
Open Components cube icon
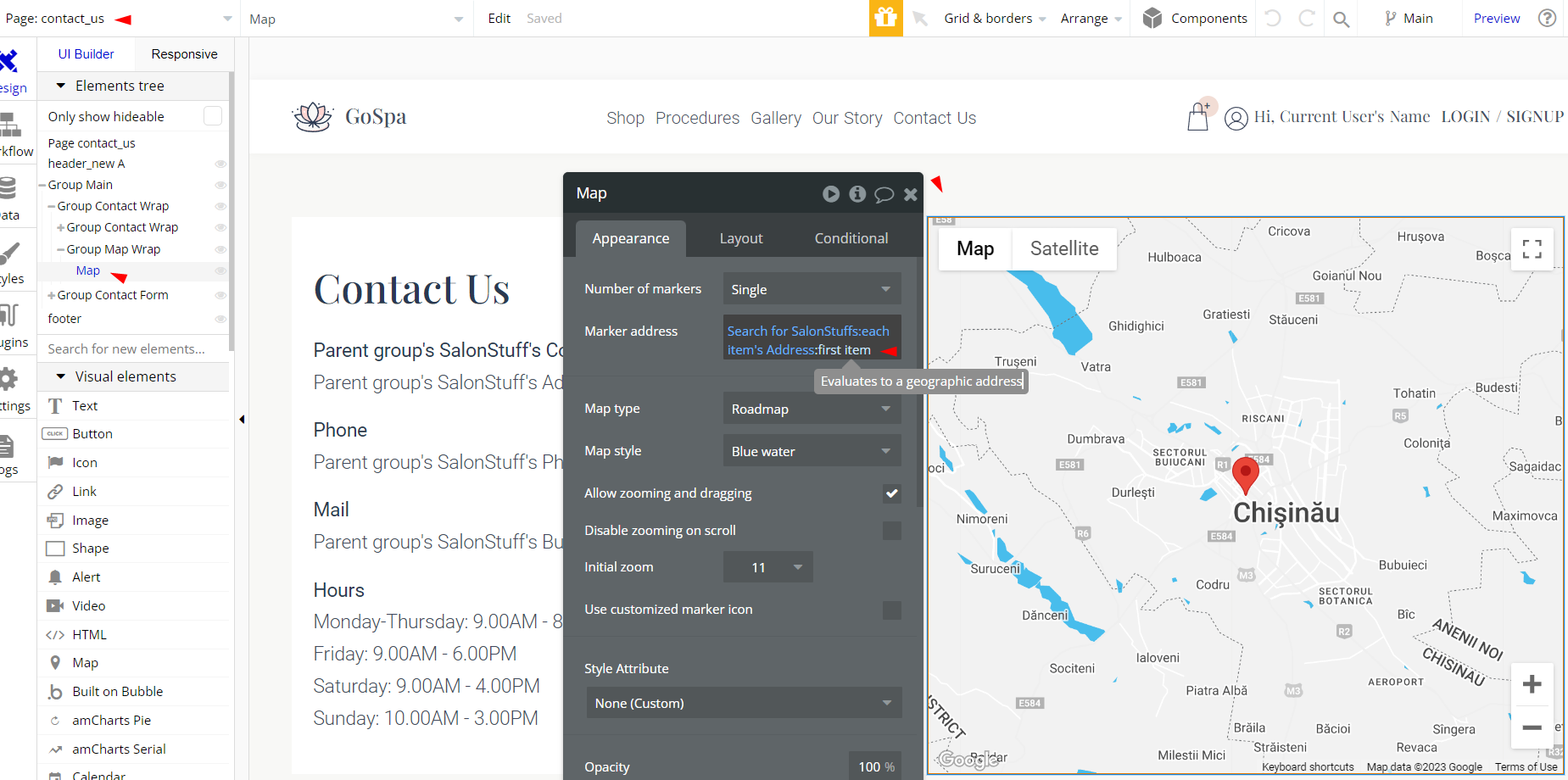pos(1152,18)
